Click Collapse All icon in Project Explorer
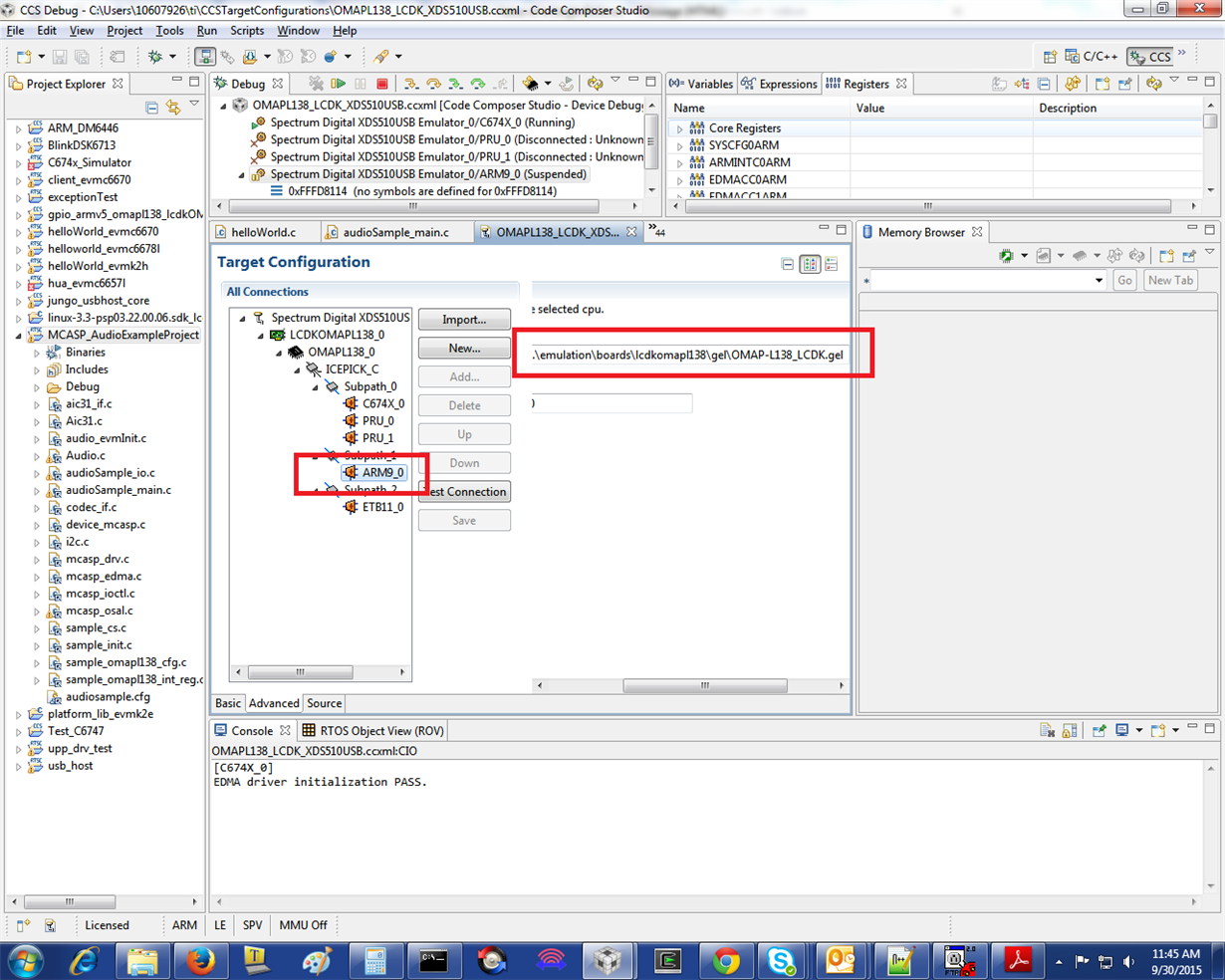 click(x=151, y=107)
